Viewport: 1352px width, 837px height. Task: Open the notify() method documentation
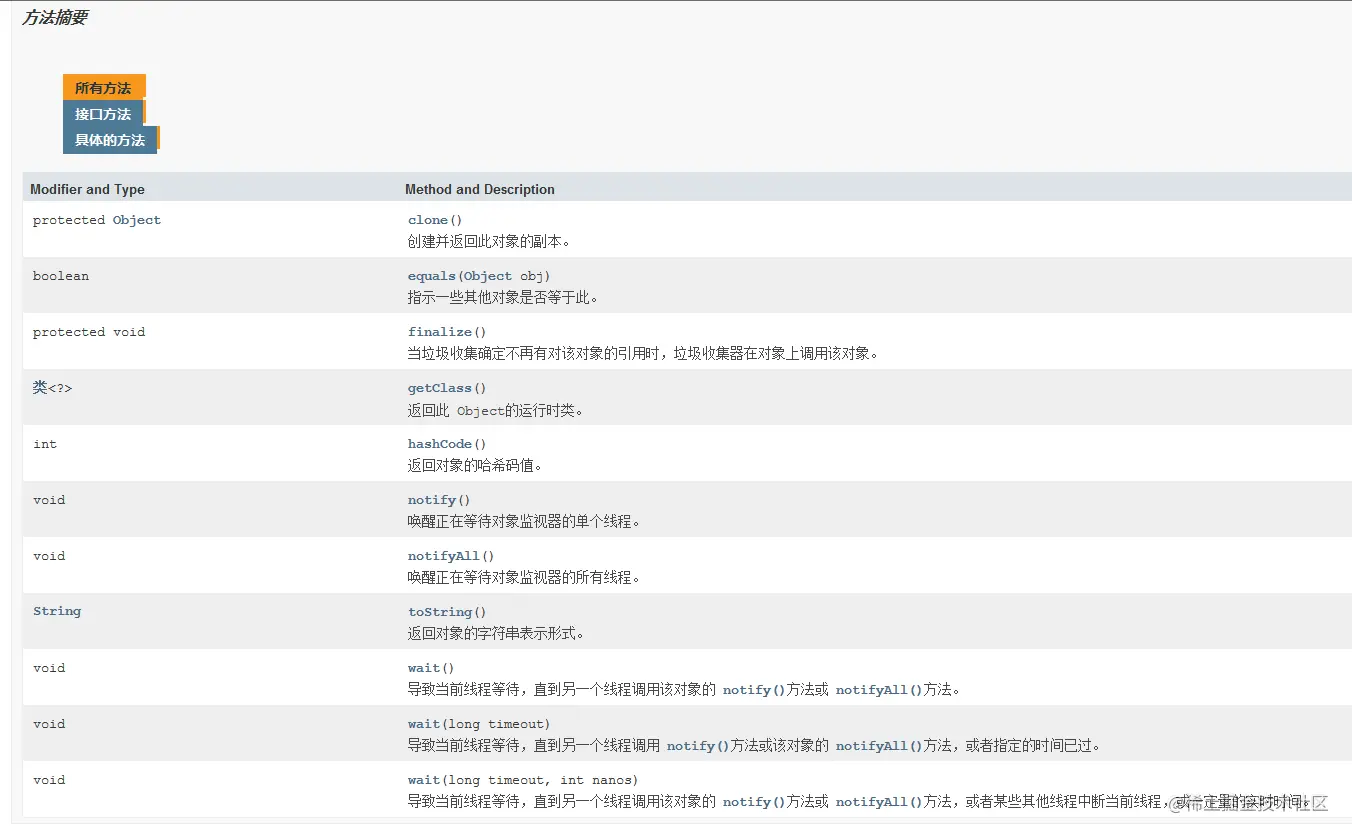pos(431,499)
